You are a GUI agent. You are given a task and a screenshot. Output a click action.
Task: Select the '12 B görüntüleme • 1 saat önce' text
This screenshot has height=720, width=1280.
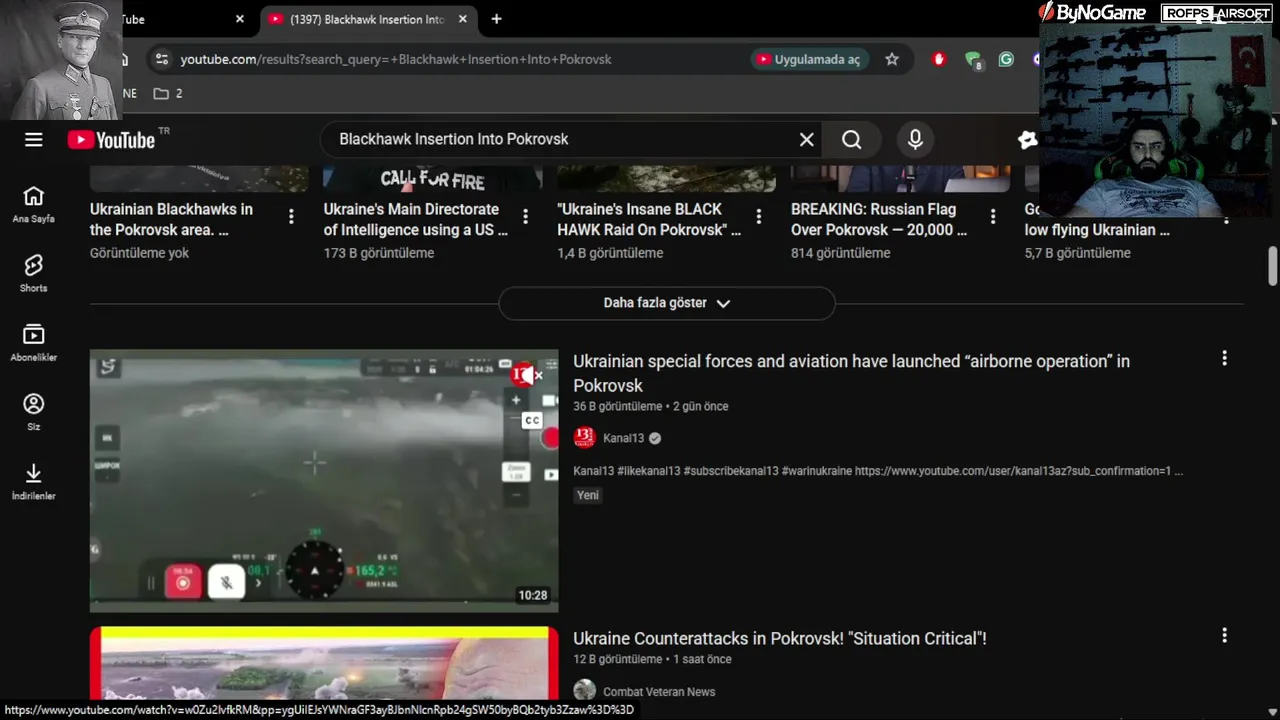tap(652, 659)
